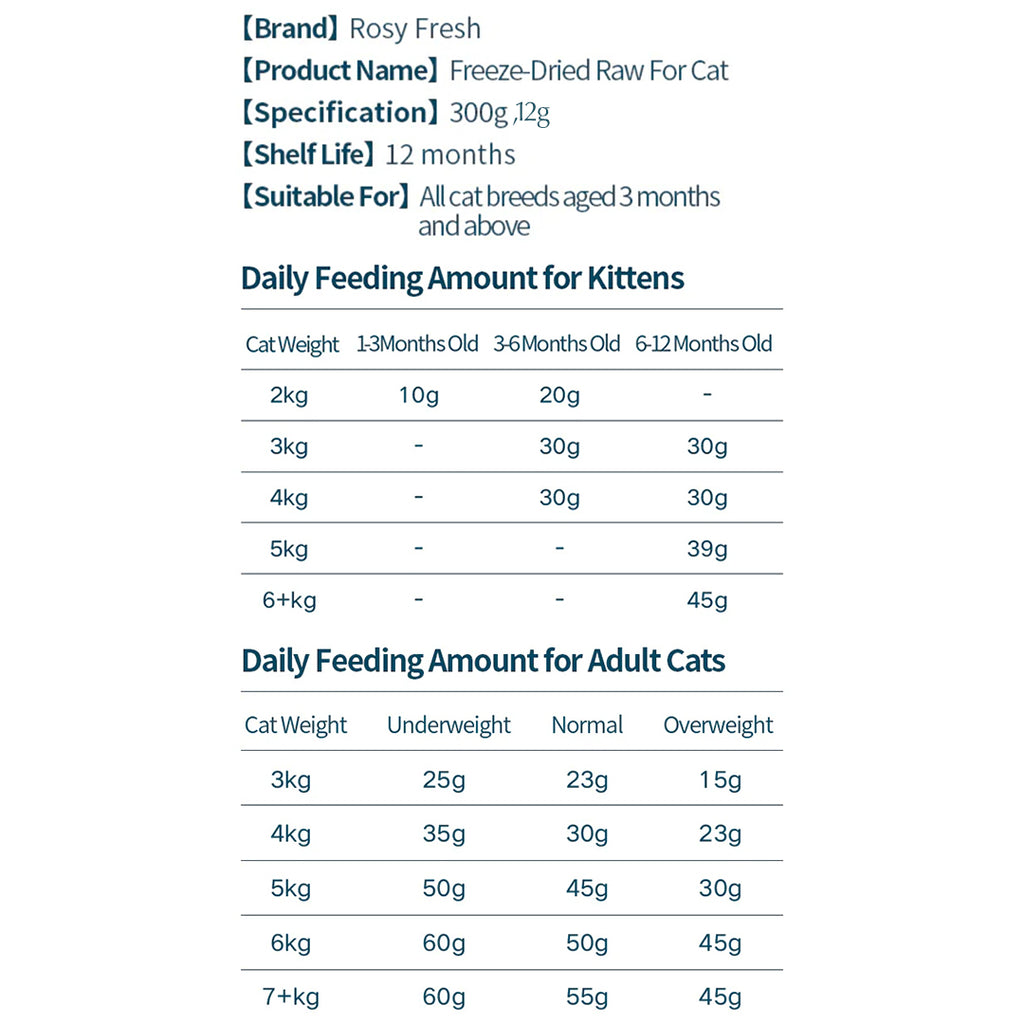Select the 10g cell in the 2kg kitten row
The height and width of the screenshot is (1024, 1024).
[419, 396]
